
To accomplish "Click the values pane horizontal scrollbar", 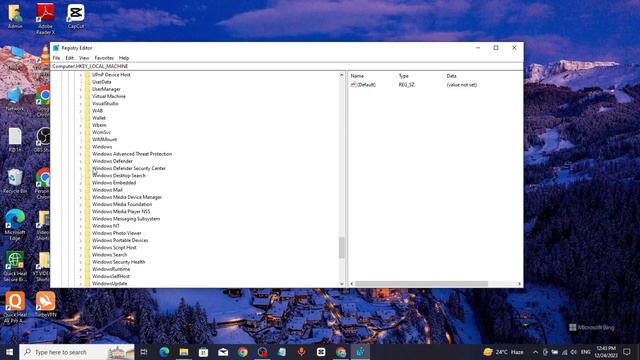I will [421, 284].
